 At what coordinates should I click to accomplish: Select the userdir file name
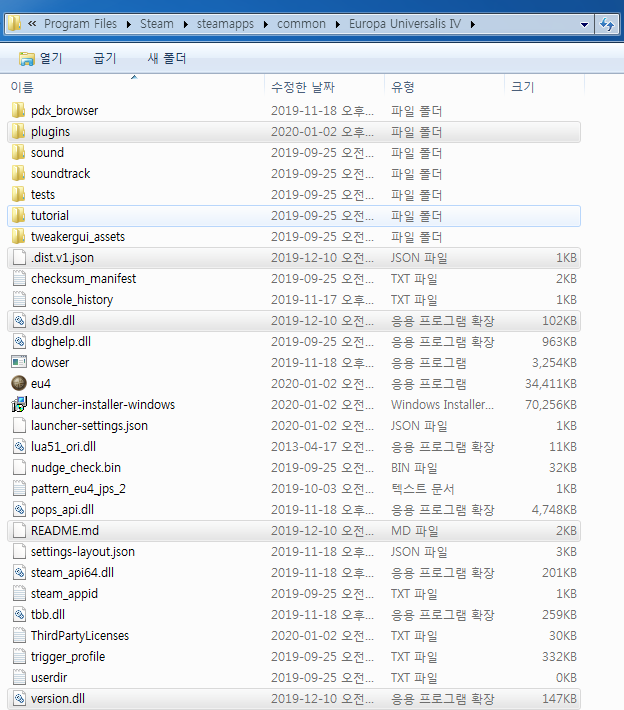coord(49,678)
